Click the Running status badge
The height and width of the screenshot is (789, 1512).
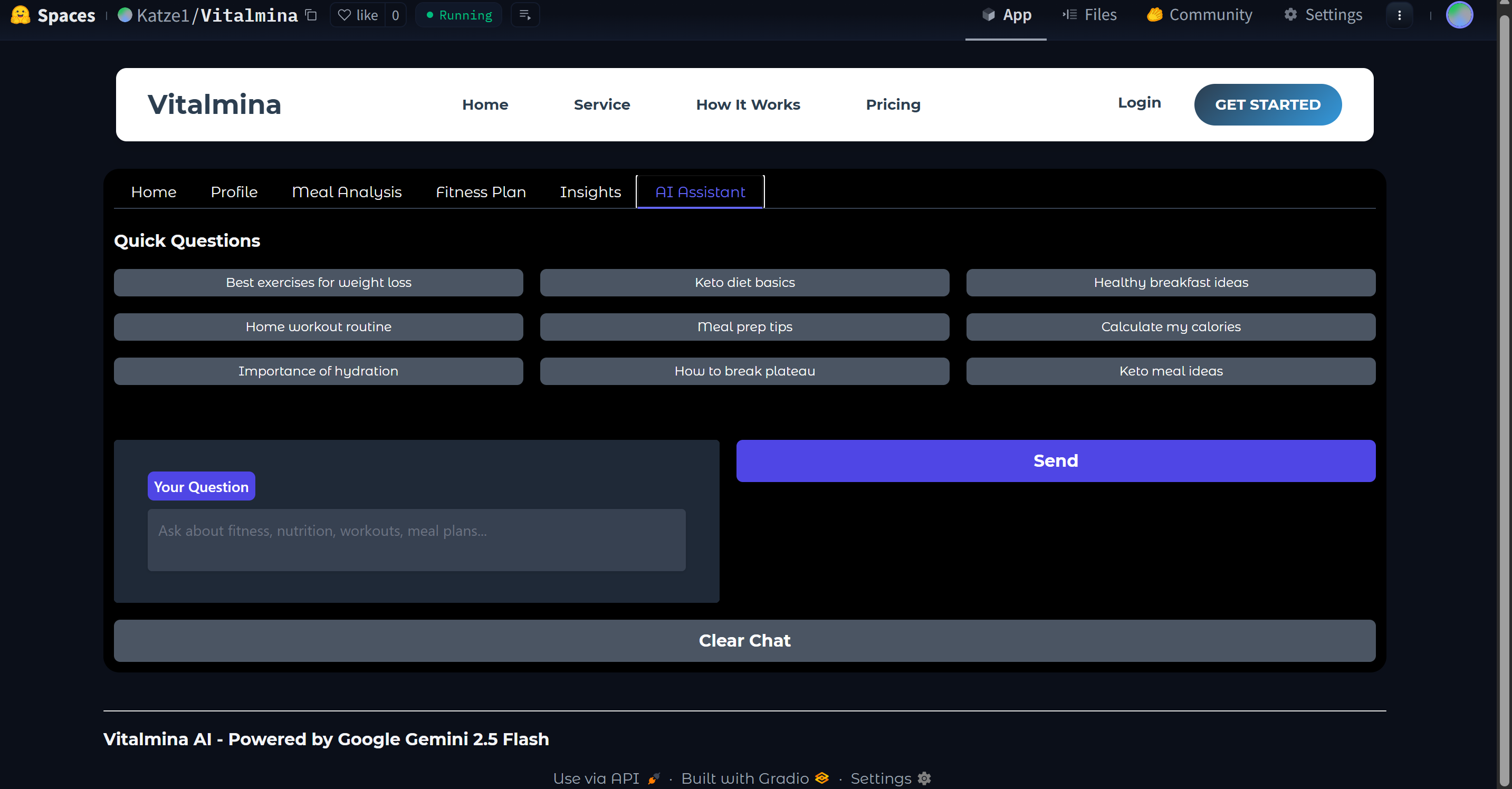459,15
